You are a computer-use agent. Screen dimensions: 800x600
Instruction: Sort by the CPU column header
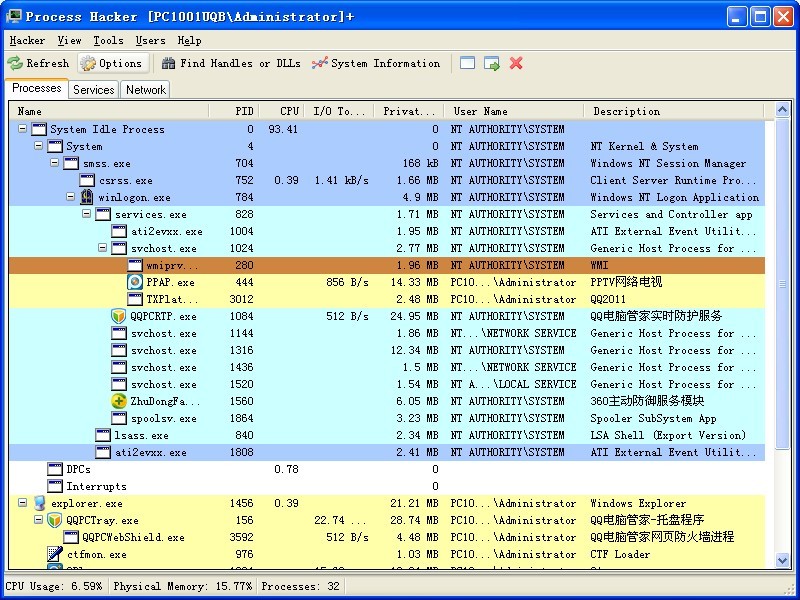click(289, 111)
